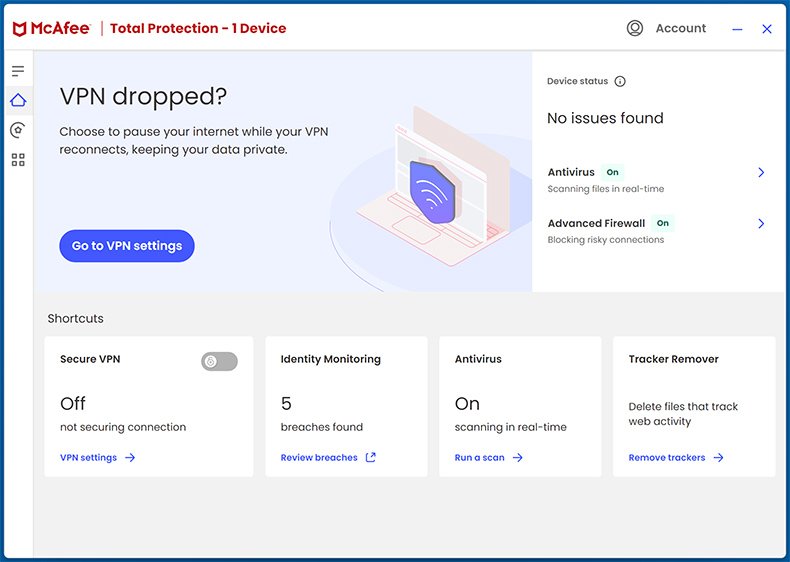Click 'scanning in real-time' in Antivirus shortcut card
790x562 pixels.
[x=510, y=427]
